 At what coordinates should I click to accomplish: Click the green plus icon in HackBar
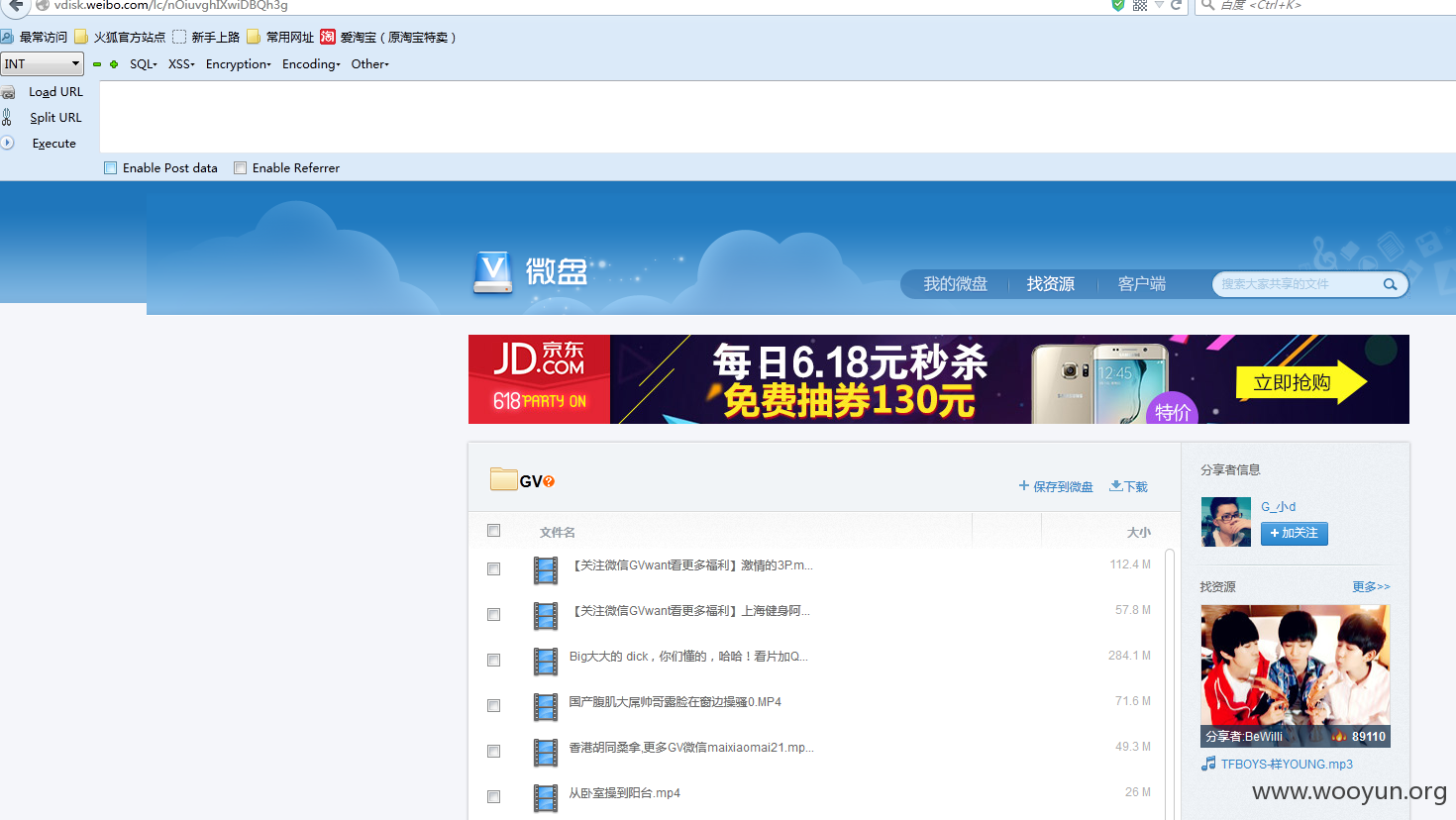[x=114, y=64]
